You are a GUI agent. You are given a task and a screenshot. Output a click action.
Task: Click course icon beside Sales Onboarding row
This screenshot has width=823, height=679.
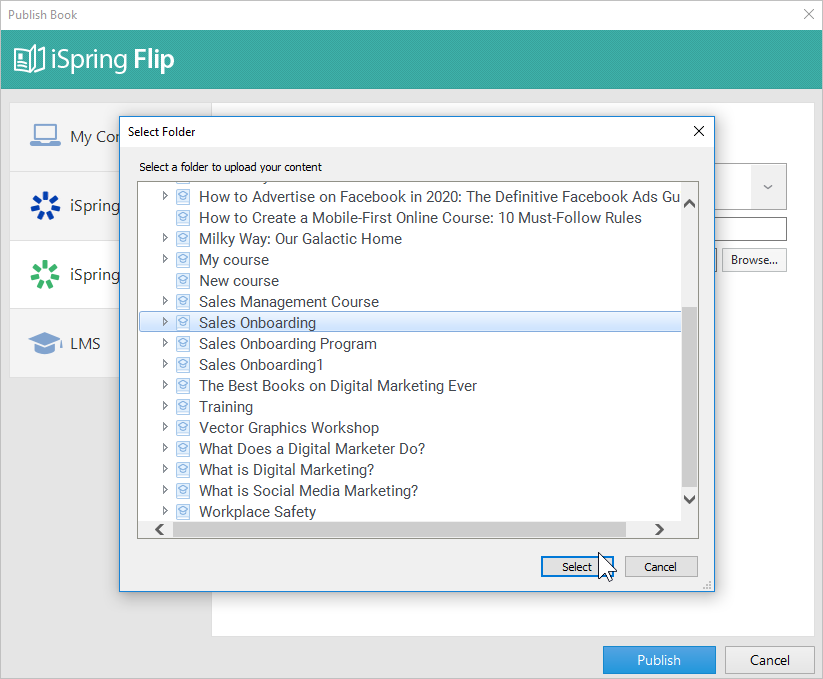point(183,322)
